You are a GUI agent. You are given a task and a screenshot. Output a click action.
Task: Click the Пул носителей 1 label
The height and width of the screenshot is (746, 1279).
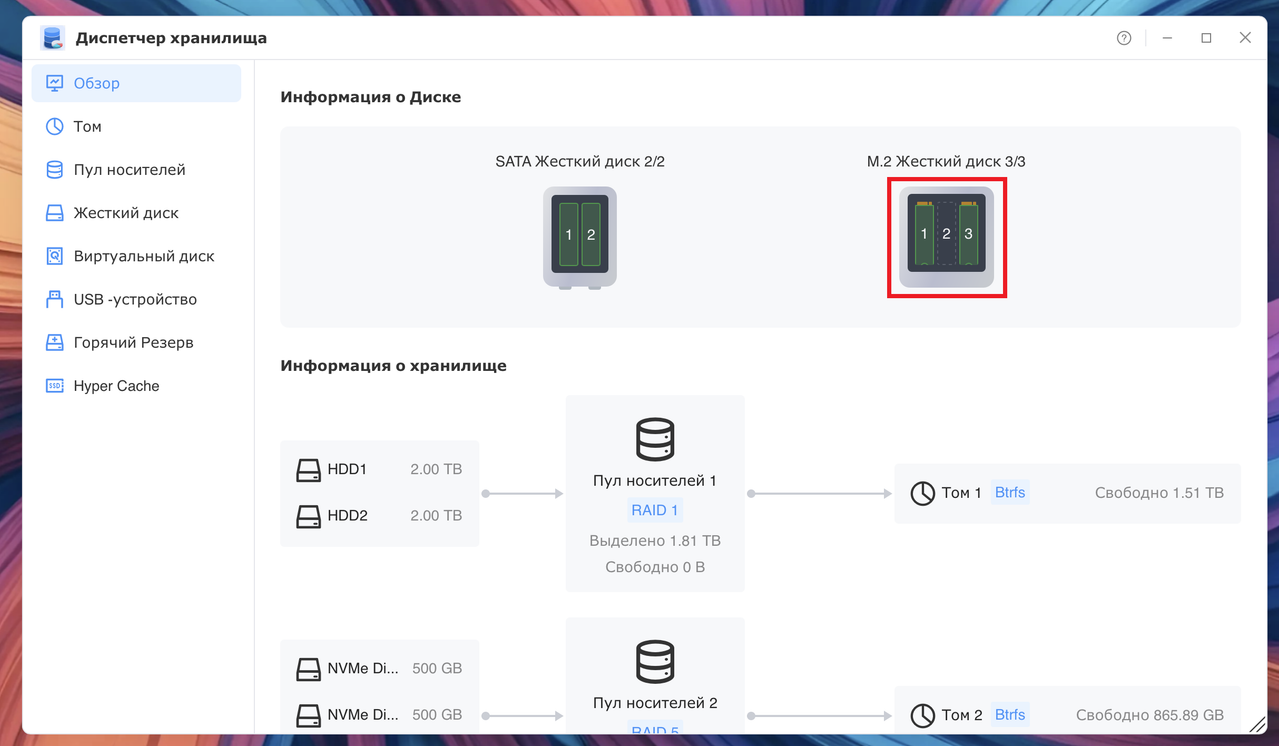[655, 481]
